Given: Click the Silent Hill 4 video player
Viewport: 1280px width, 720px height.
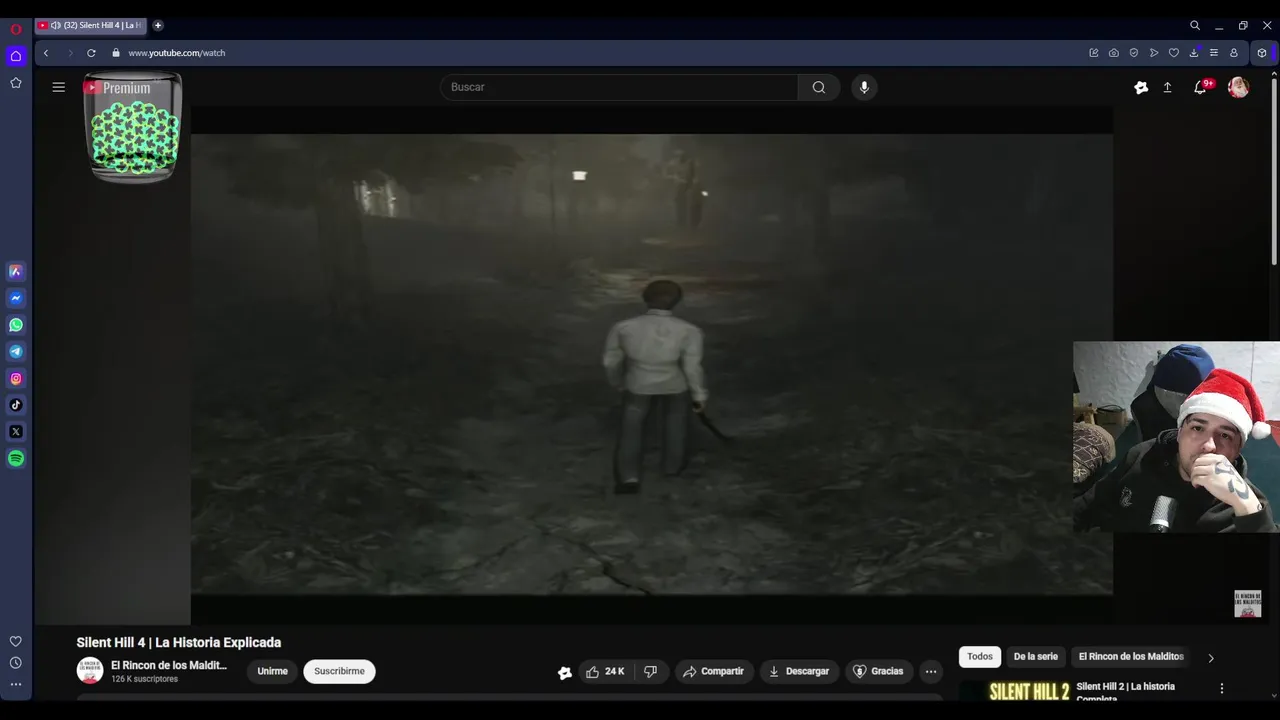Looking at the screenshot, I should (651, 364).
